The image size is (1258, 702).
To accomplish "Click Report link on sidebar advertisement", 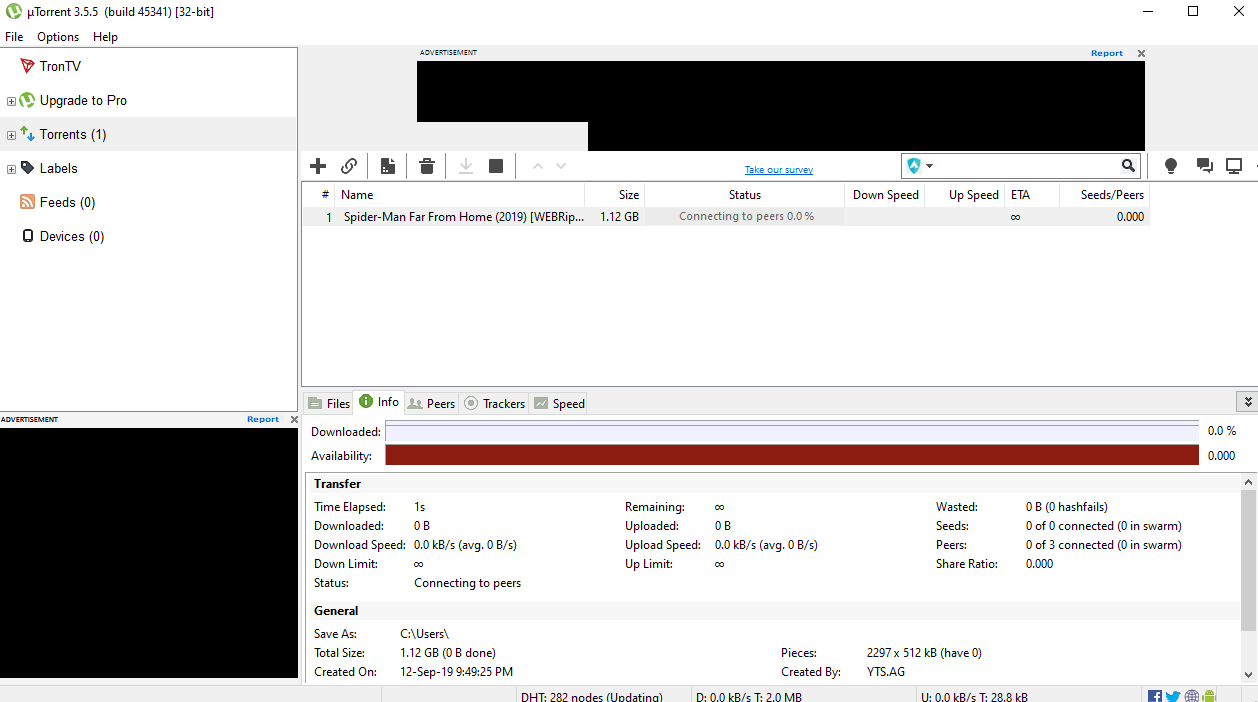I will [263, 419].
